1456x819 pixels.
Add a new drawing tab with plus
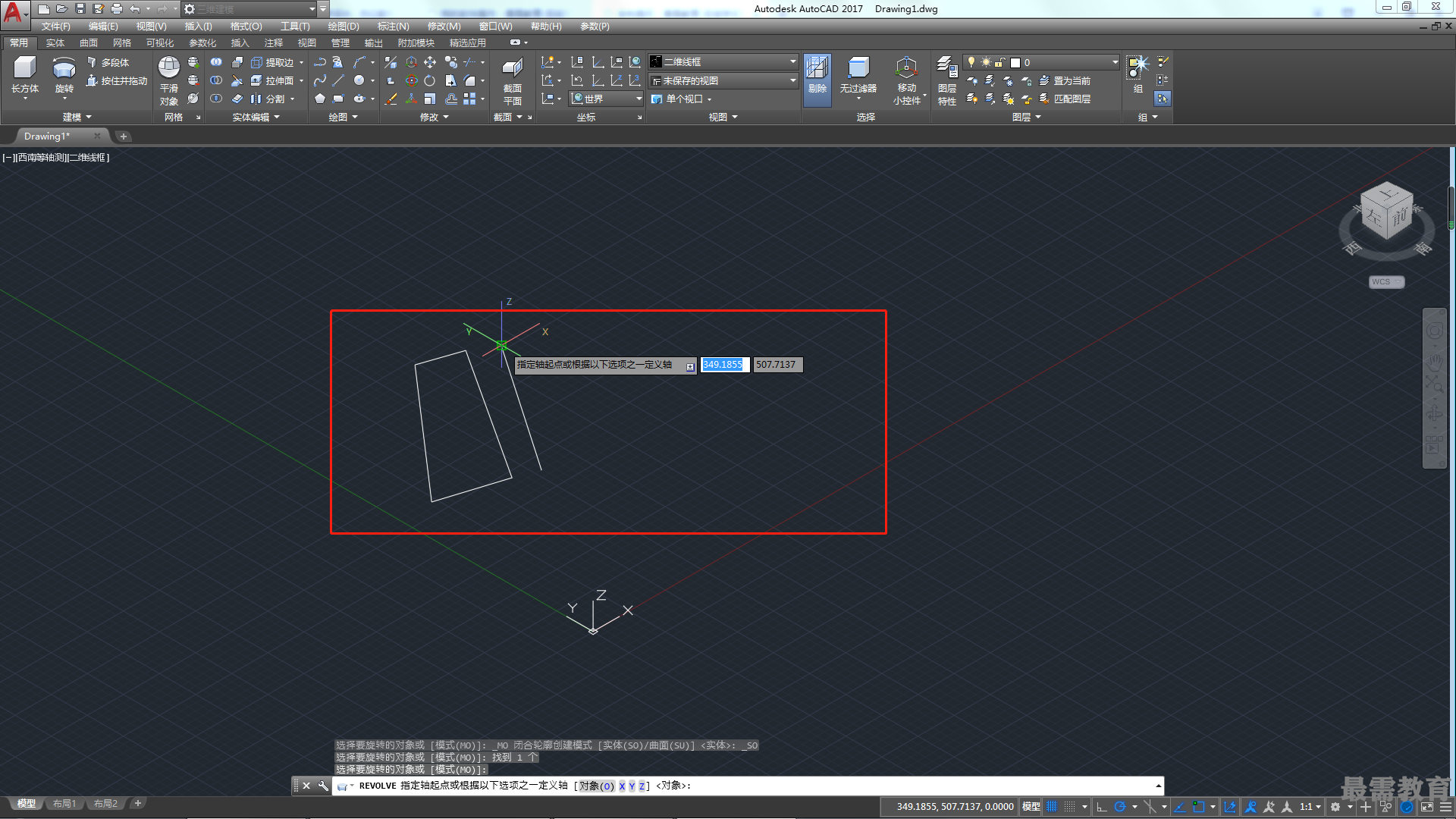click(123, 136)
